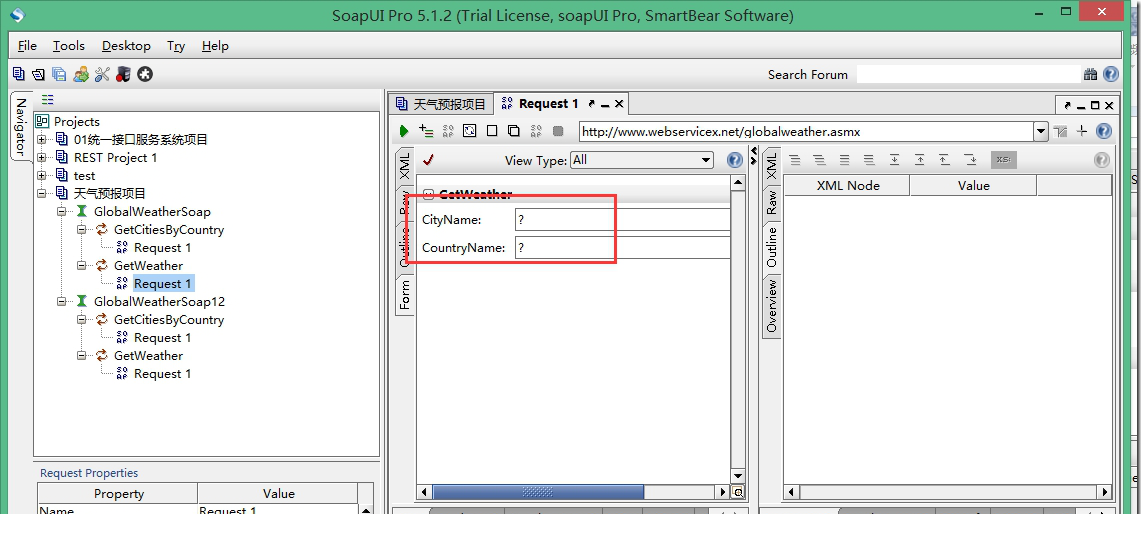1141x534 pixels.
Task: Select GetCitiesByCountry under GlobalWeatherSoap12
Action: [169, 319]
